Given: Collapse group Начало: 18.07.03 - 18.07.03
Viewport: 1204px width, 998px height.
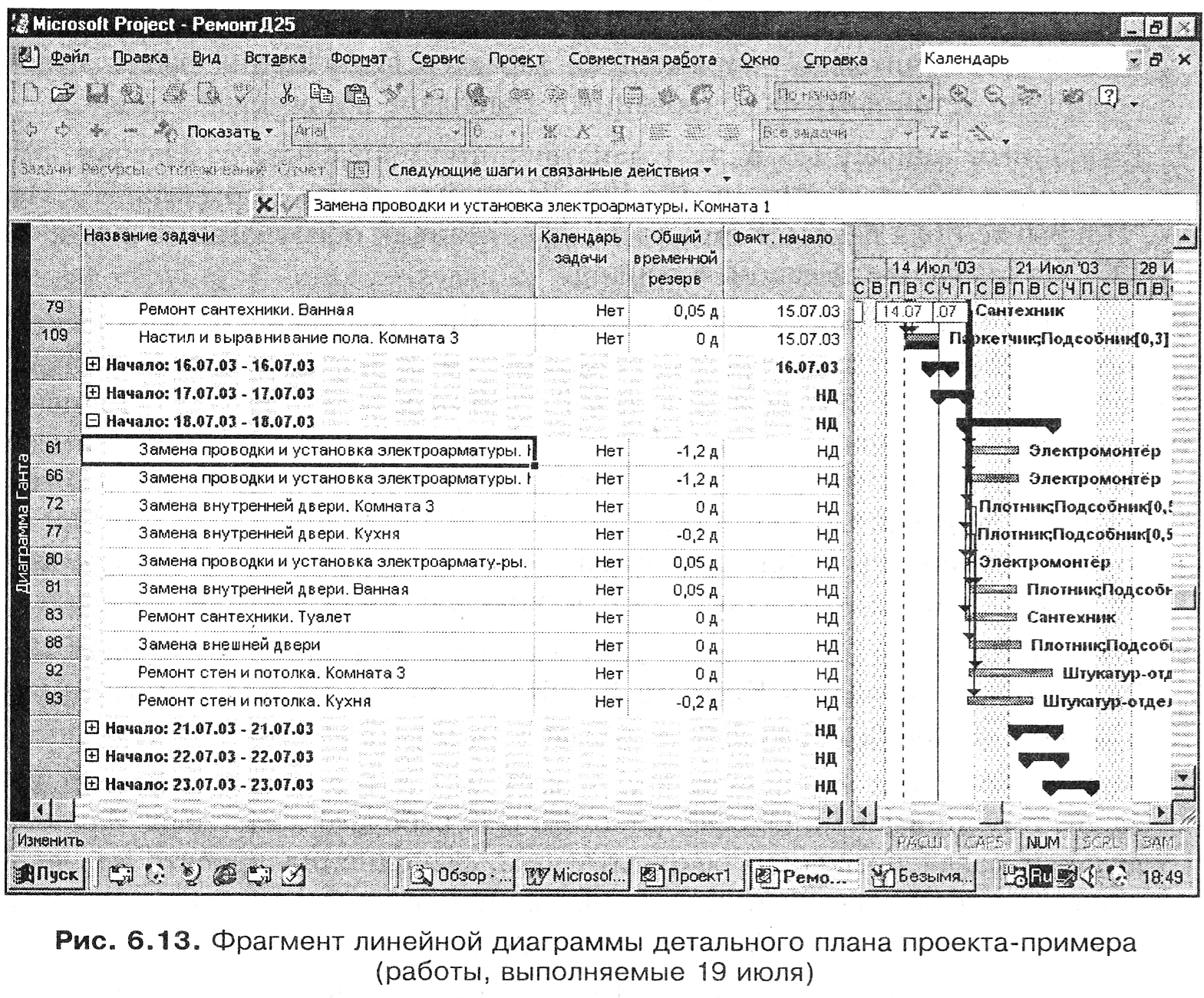Looking at the screenshot, I should (x=93, y=420).
